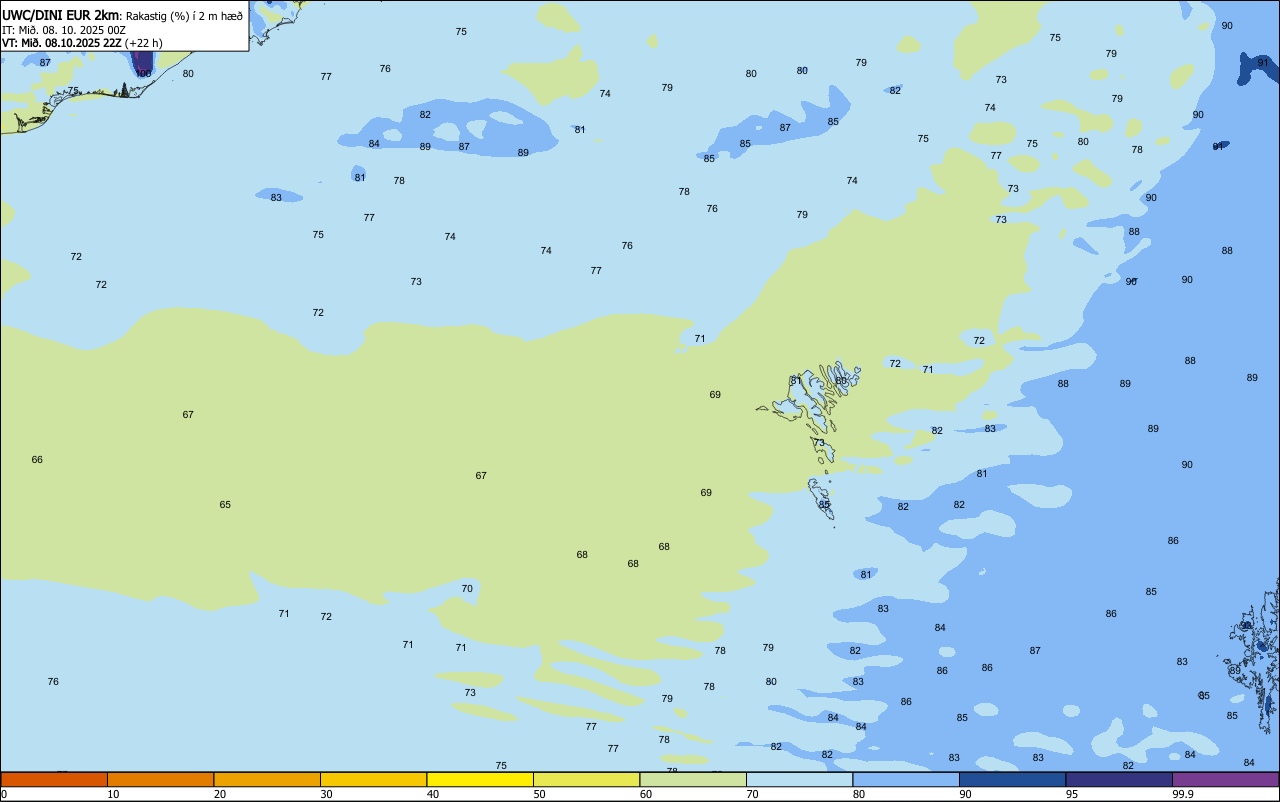Image resolution: width=1280 pixels, height=802 pixels.
Task: Choose the golden 30–40 legend color segment
Action: [373, 779]
